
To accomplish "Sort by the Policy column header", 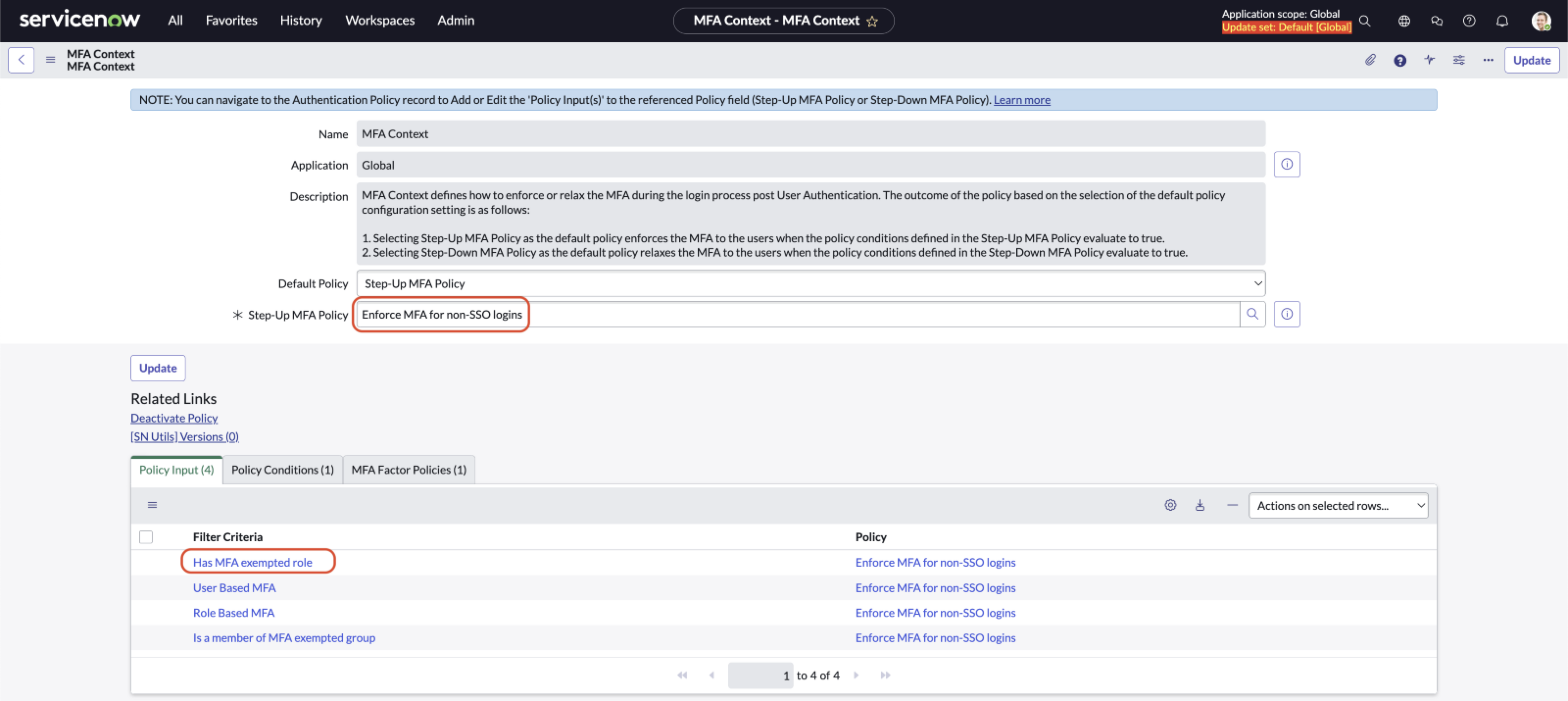I will pyautogui.click(x=871, y=537).
